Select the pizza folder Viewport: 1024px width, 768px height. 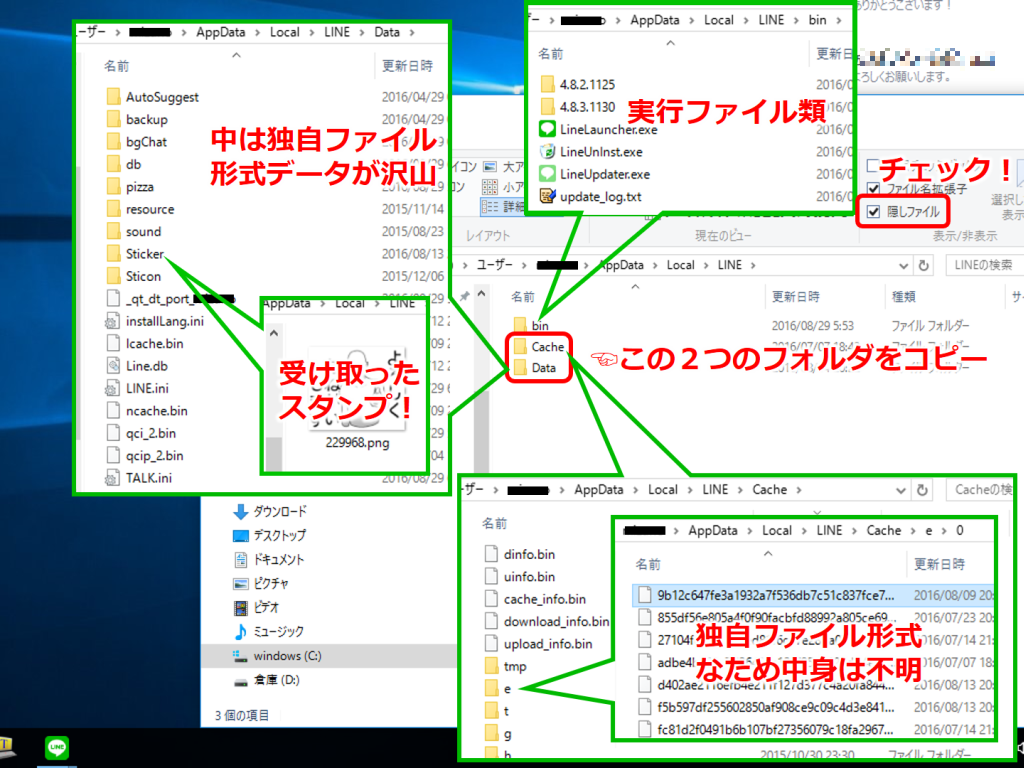pyautogui.click(x=130, y=187)
